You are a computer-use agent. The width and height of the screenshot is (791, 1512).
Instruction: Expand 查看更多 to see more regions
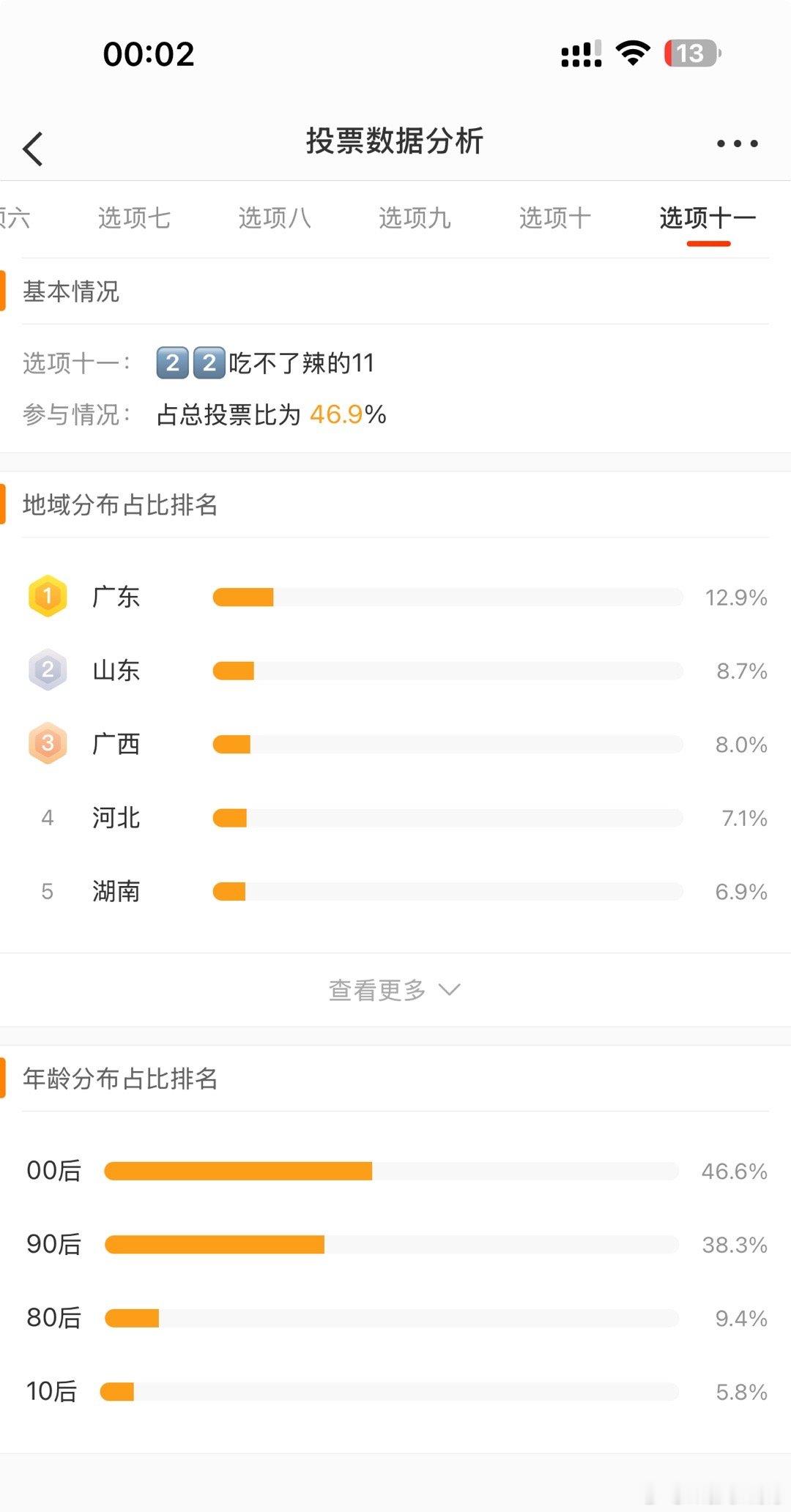click(x=395, y=989)
